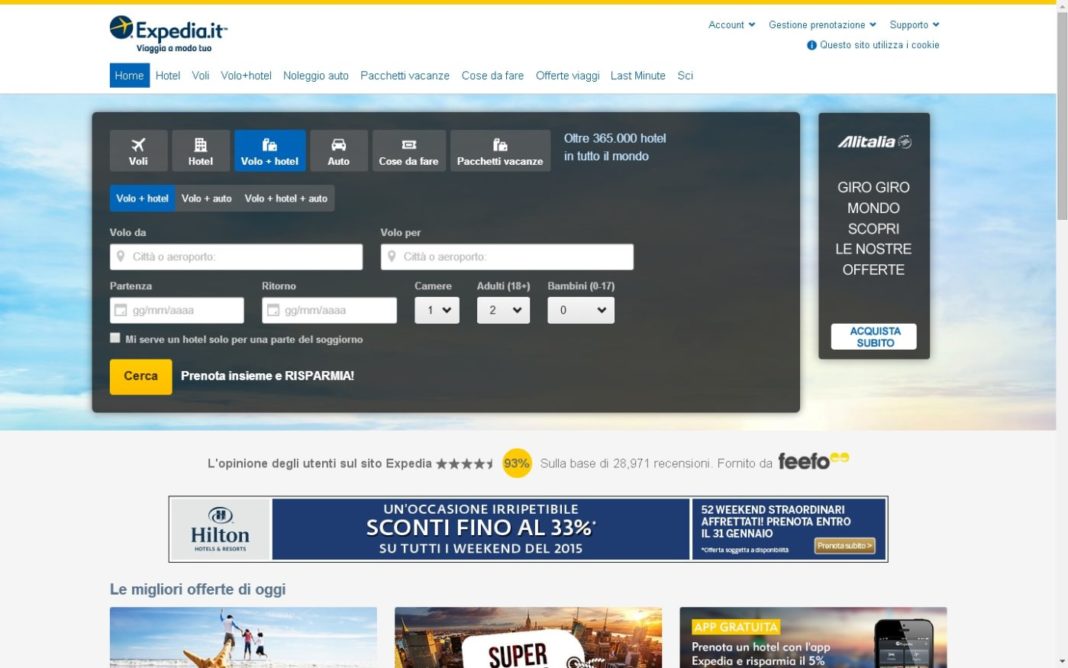Click the yellow Cerca button
Screen dimensions: 1068x668
141,377
